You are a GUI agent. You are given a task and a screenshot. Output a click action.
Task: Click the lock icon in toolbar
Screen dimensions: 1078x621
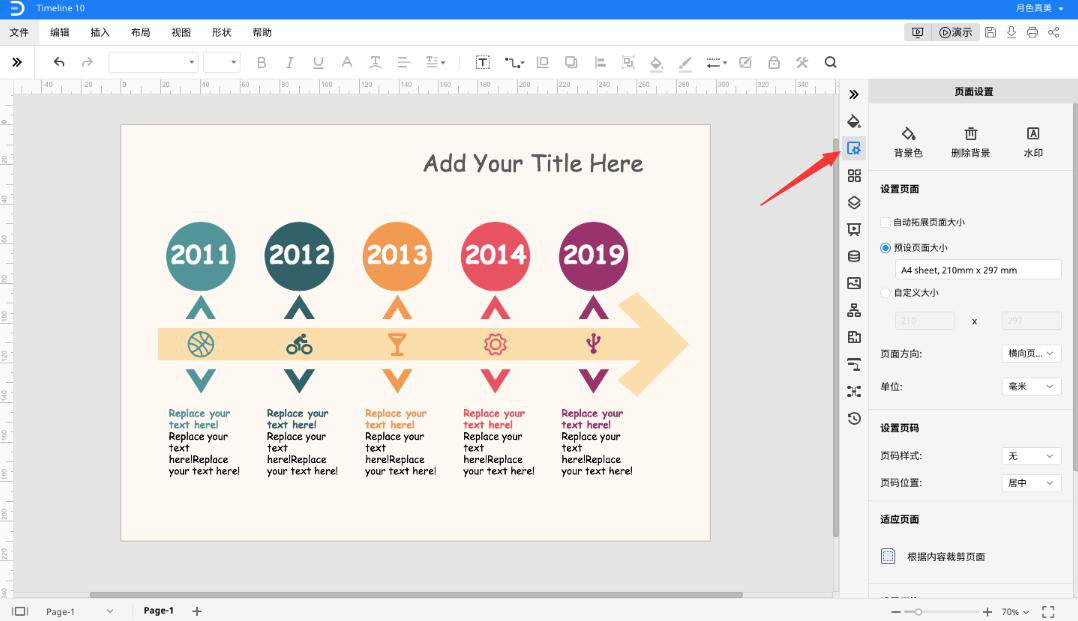click(773, 63)
